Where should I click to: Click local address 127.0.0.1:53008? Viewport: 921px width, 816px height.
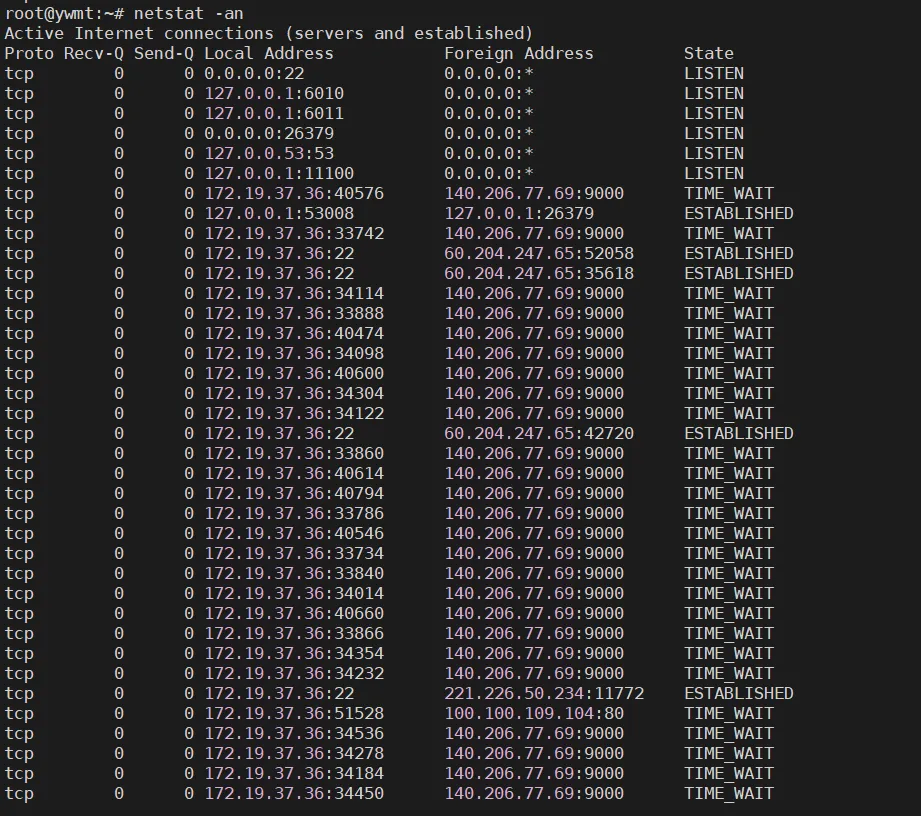click(x=279, y=213)
